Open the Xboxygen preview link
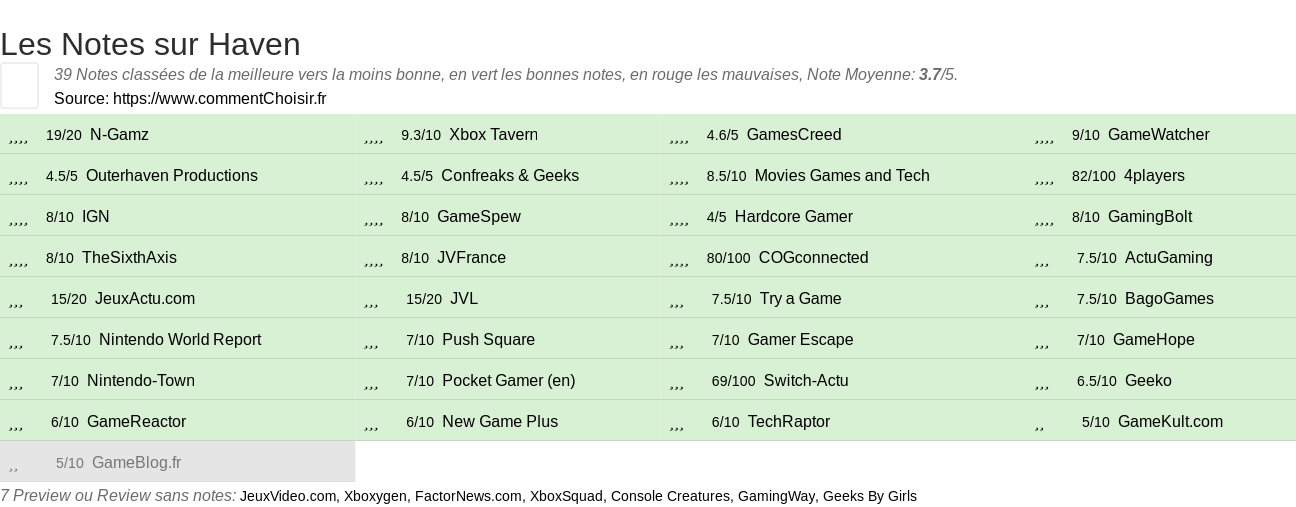 click(x=375, y=496)
